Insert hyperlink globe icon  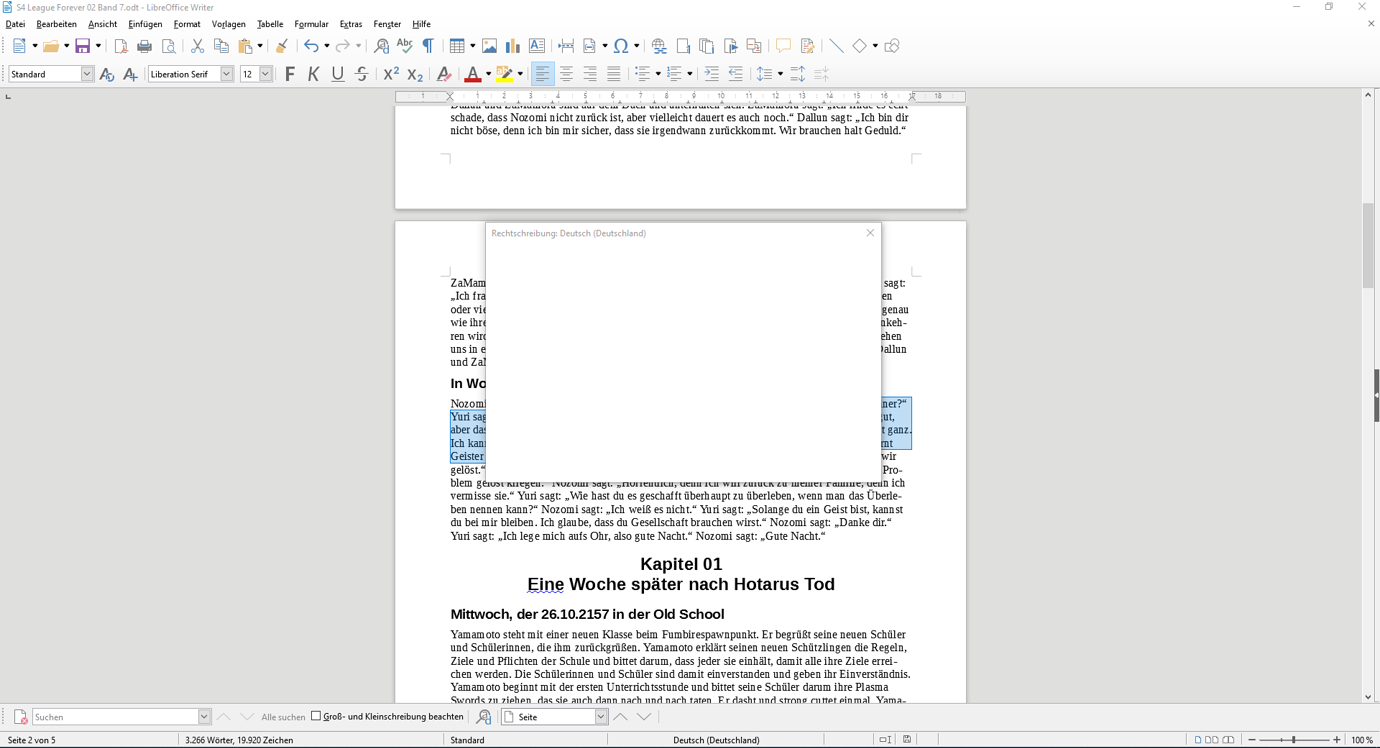[x=659, y=46]
